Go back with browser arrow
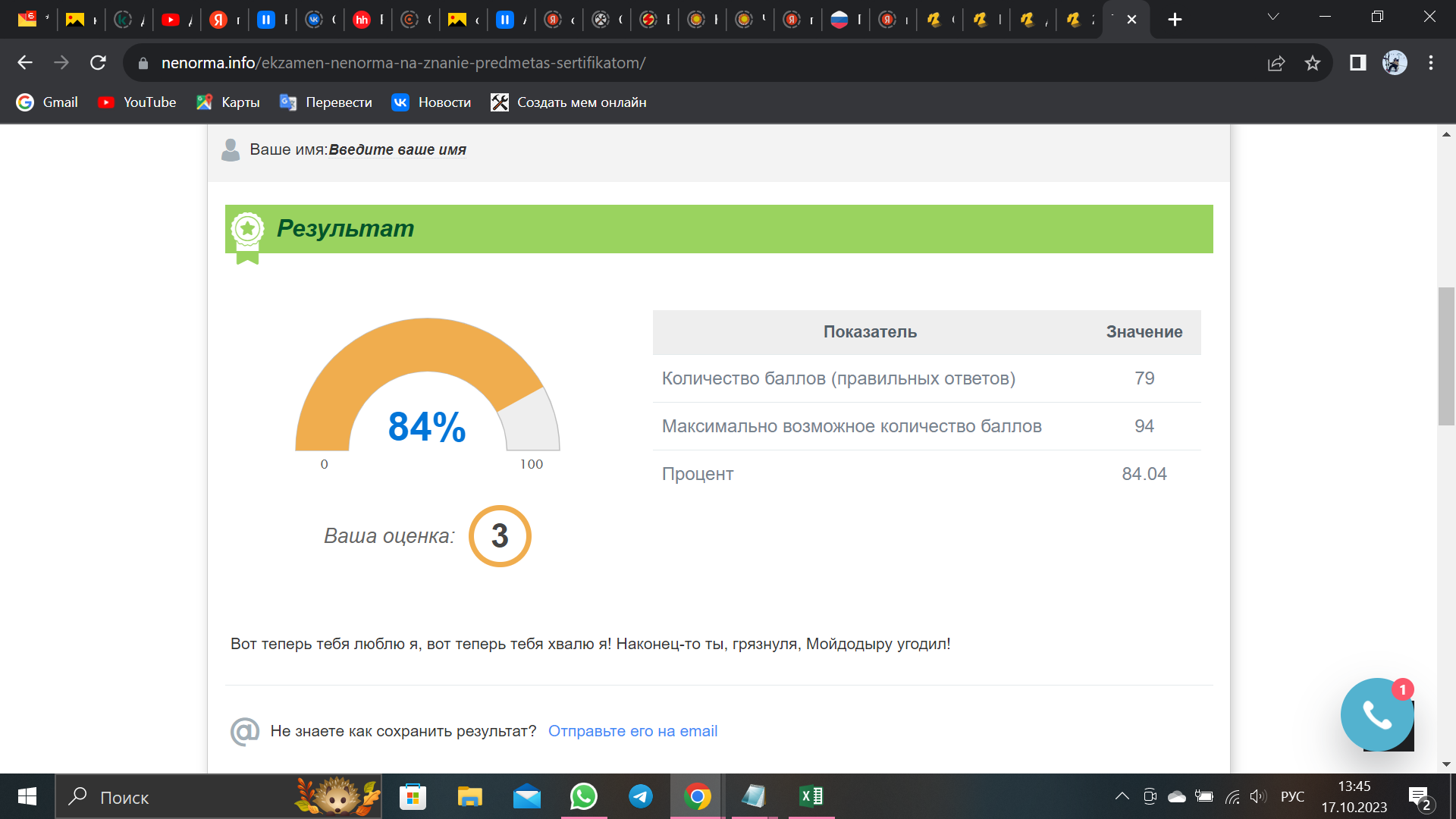The width and height of the screenshot is (1456, 819). coord(25,63)
